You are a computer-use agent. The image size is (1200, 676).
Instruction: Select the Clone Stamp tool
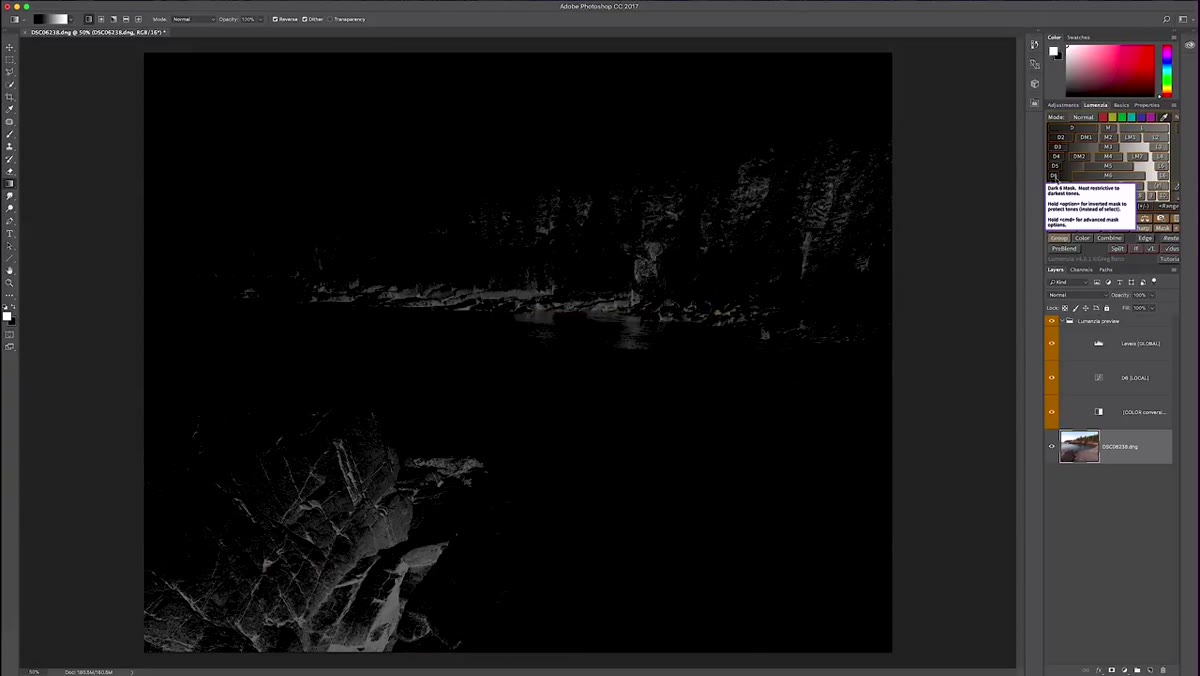pos(10,146)
